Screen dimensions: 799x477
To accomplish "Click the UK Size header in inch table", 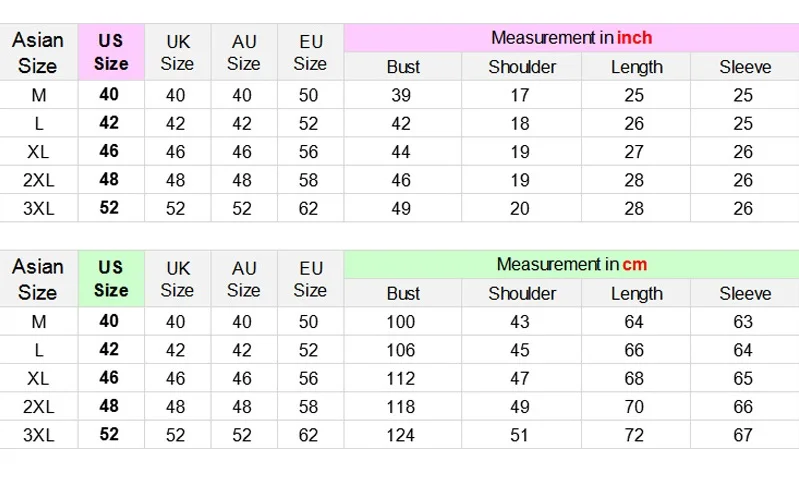I will [177, 52].
